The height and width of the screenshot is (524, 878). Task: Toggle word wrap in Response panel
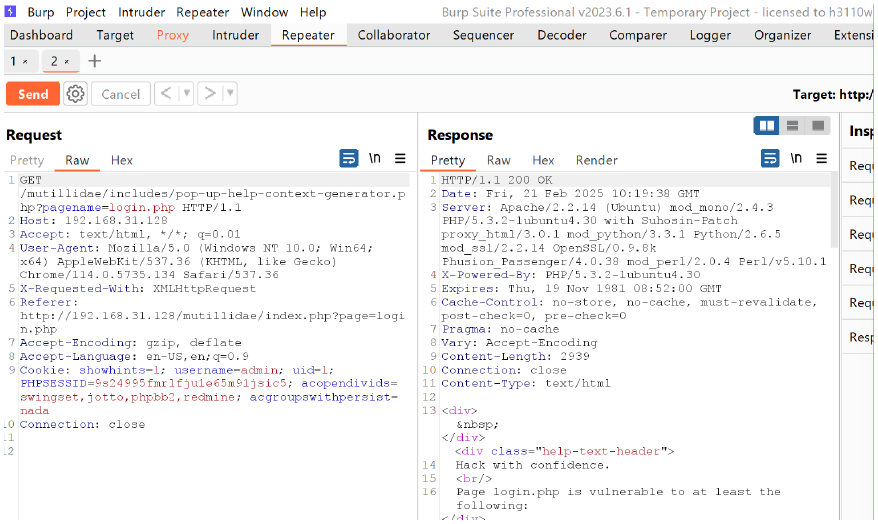(770, 158)
